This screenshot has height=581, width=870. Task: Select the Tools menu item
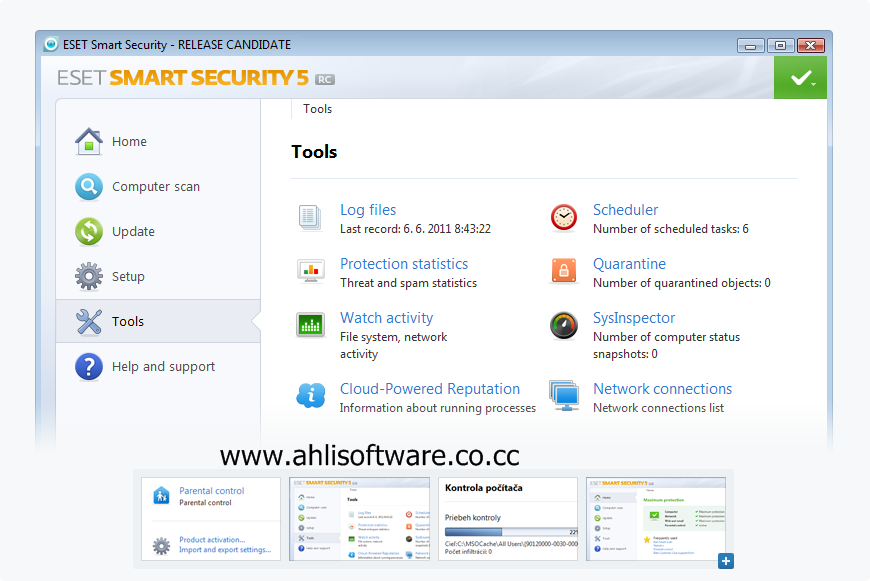158,321
